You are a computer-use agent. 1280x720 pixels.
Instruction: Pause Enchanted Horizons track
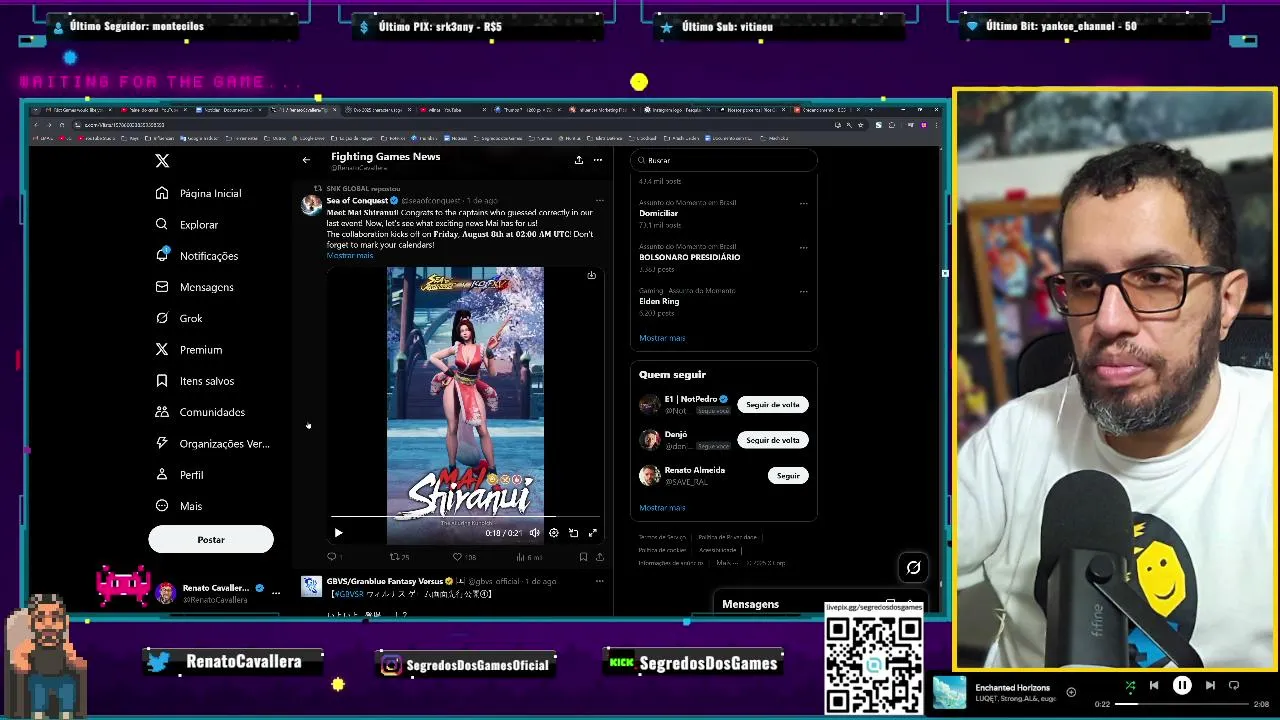[x=1182, y=686]
